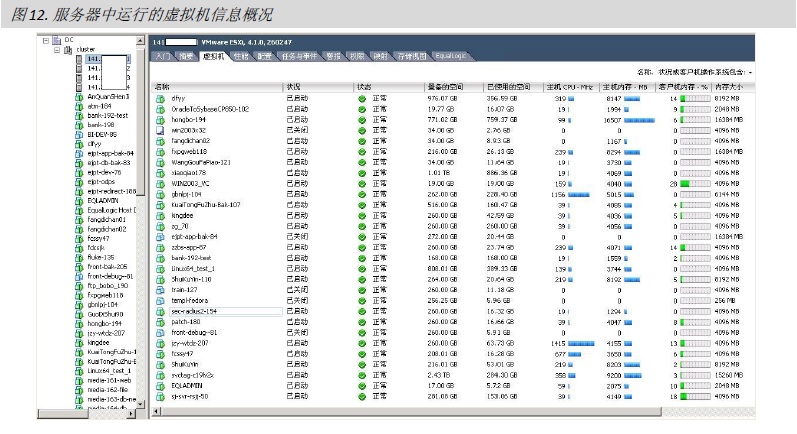Click green status check in EQLADMIN table row
797x434 pixels.
click(362, 386)
